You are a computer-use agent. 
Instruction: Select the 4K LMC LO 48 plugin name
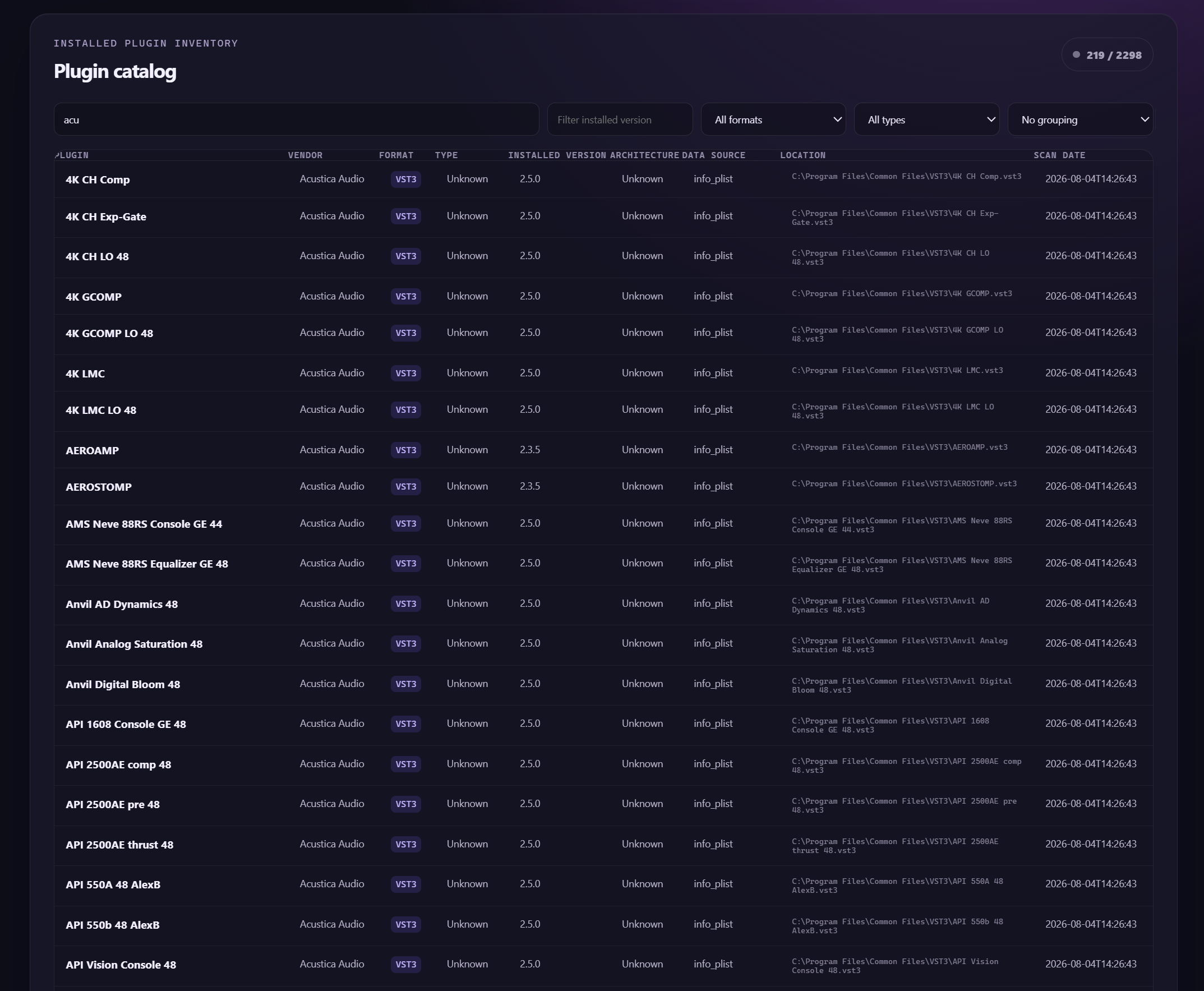tap(101, 410)
